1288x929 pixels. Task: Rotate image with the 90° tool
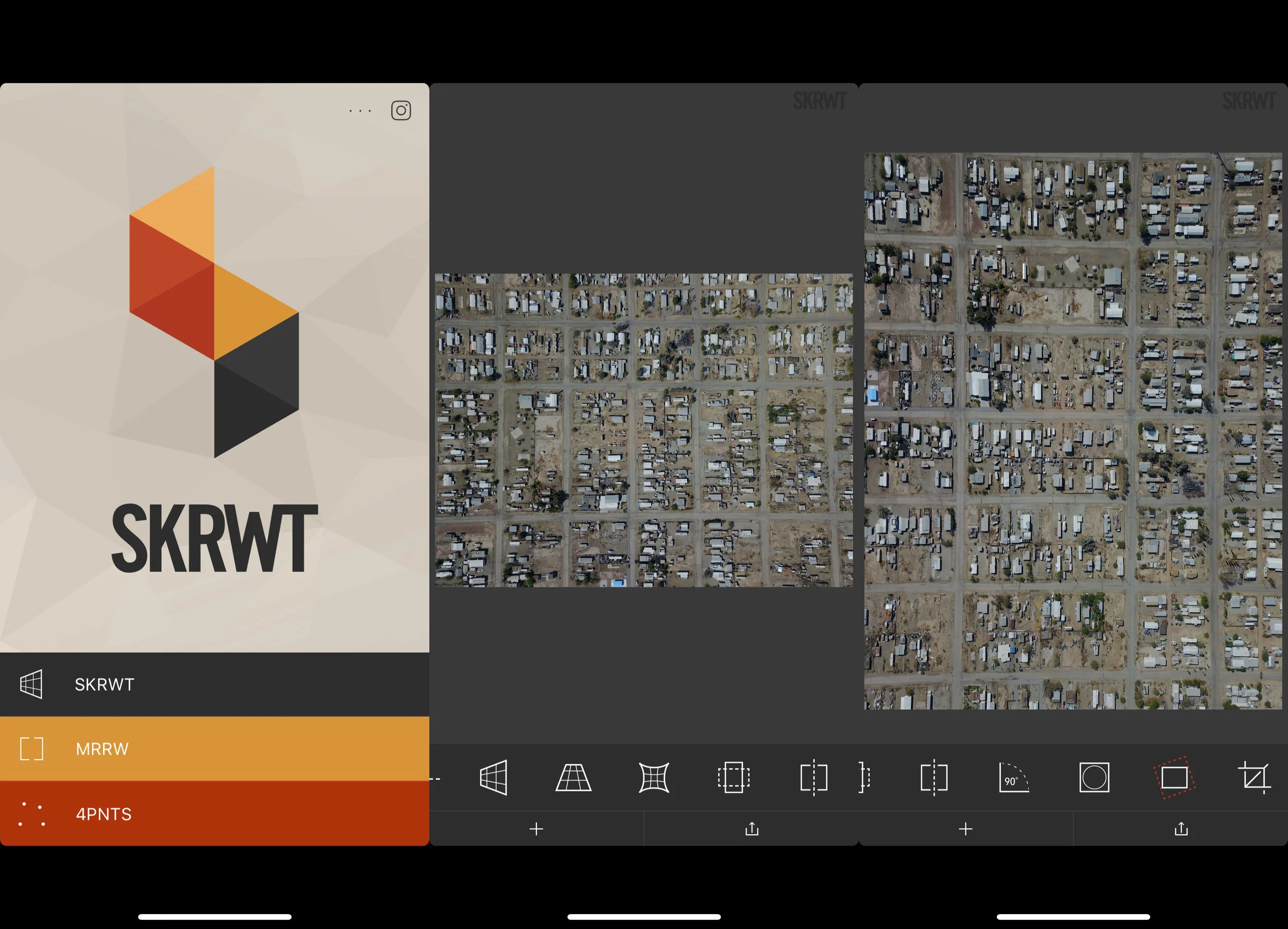pyautogui.click(x=1014, y=778)
